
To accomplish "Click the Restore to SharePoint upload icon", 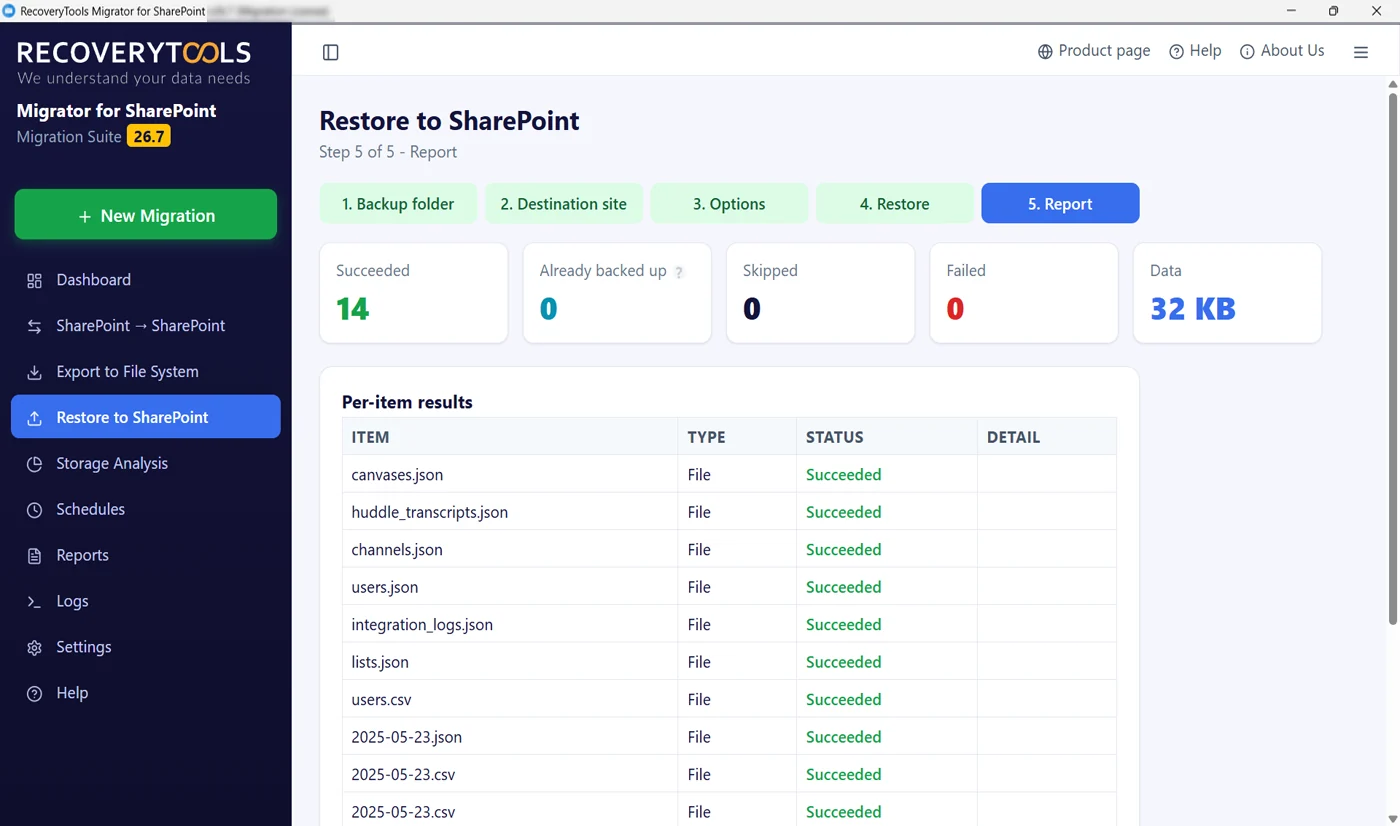I will click(34, 419).
